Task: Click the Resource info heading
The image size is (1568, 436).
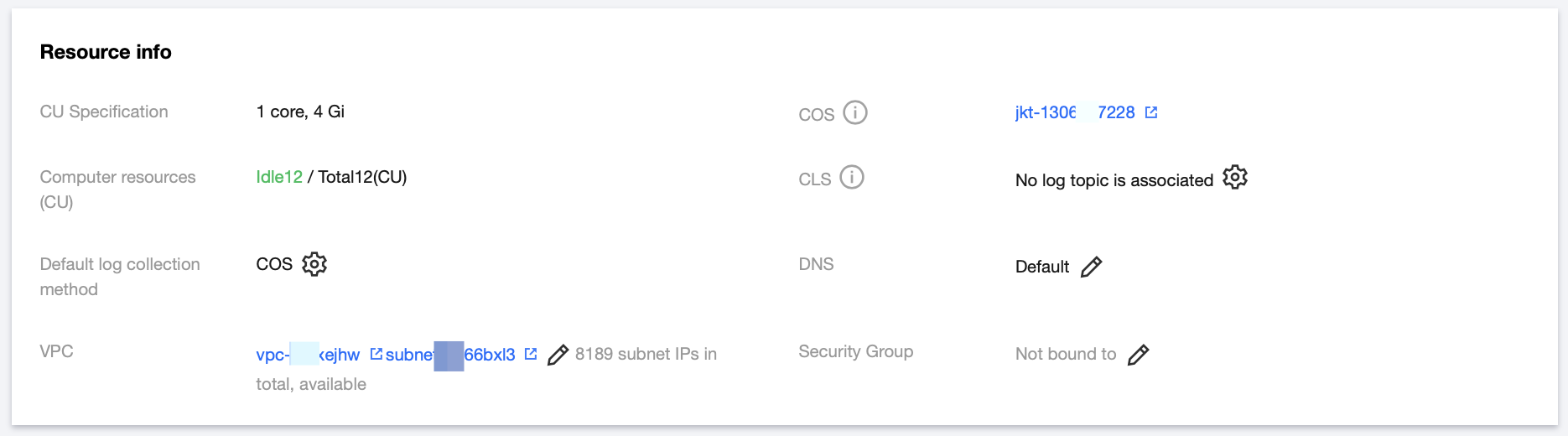Action: point(106,52)
